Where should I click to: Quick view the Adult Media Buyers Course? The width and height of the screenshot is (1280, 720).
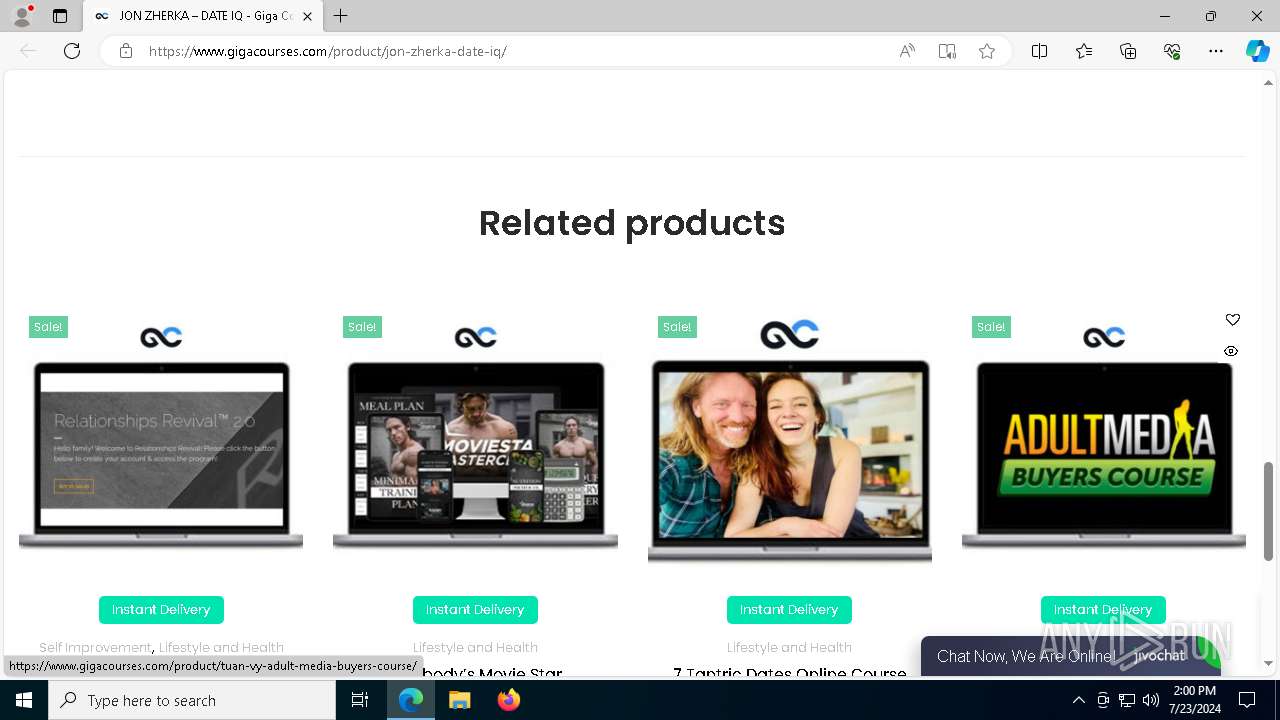coord(1231,351)
